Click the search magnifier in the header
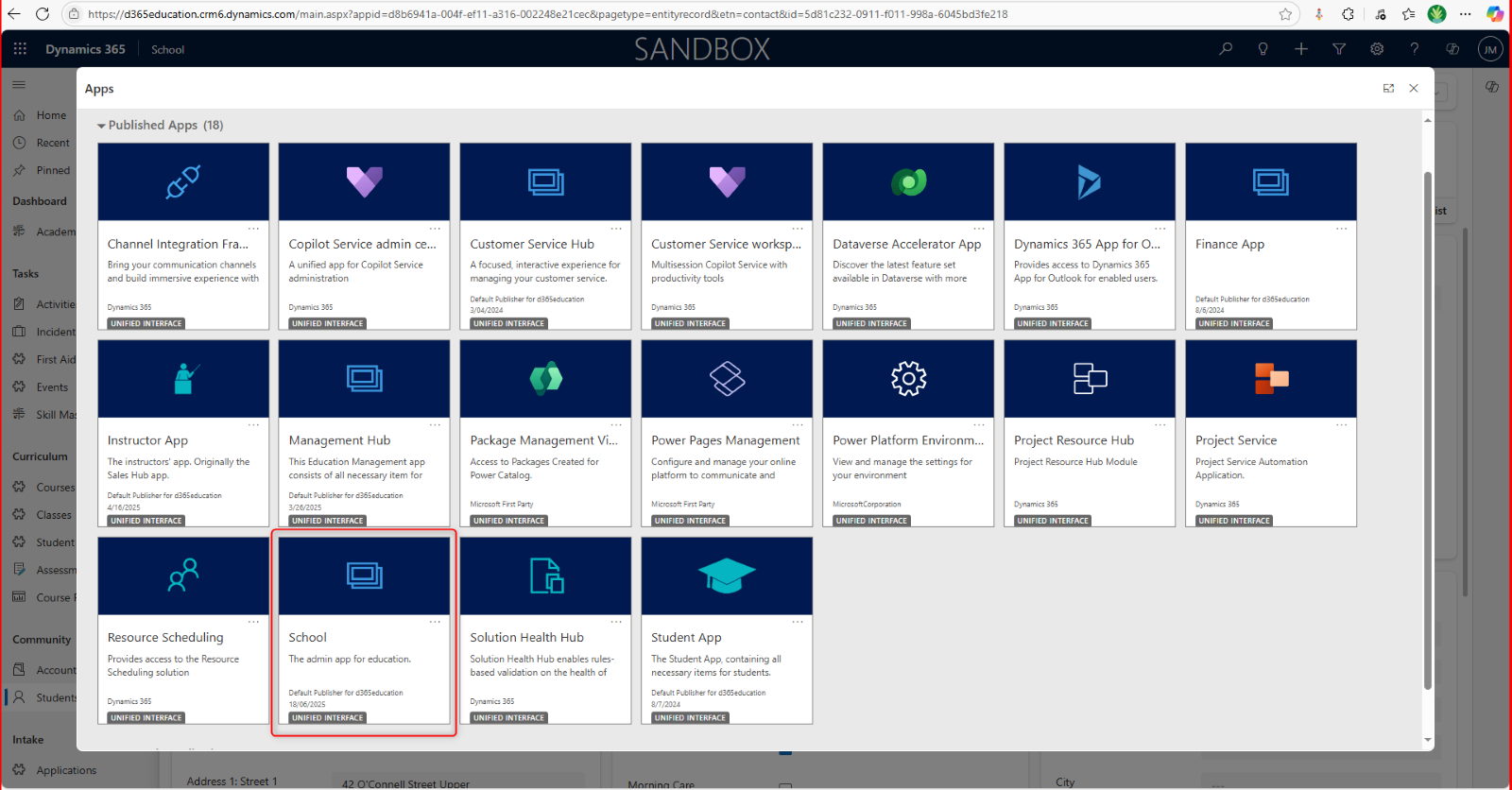This screenshot has width=1512, height=790. tap(1226, 49)
